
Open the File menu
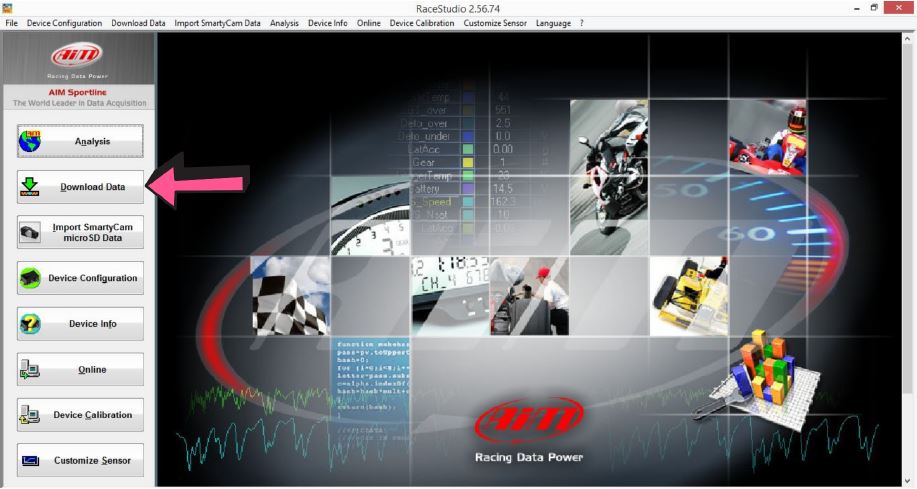12,23
